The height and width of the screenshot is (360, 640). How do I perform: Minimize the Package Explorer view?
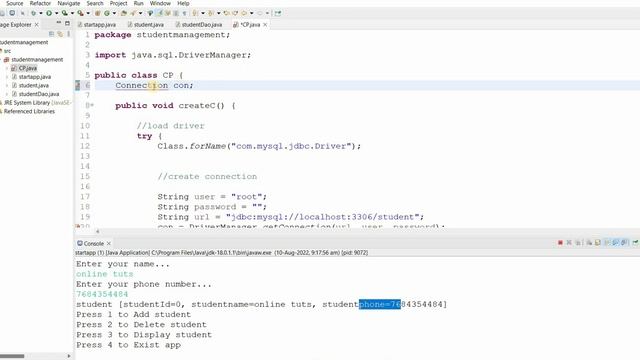tap(58, 23)
